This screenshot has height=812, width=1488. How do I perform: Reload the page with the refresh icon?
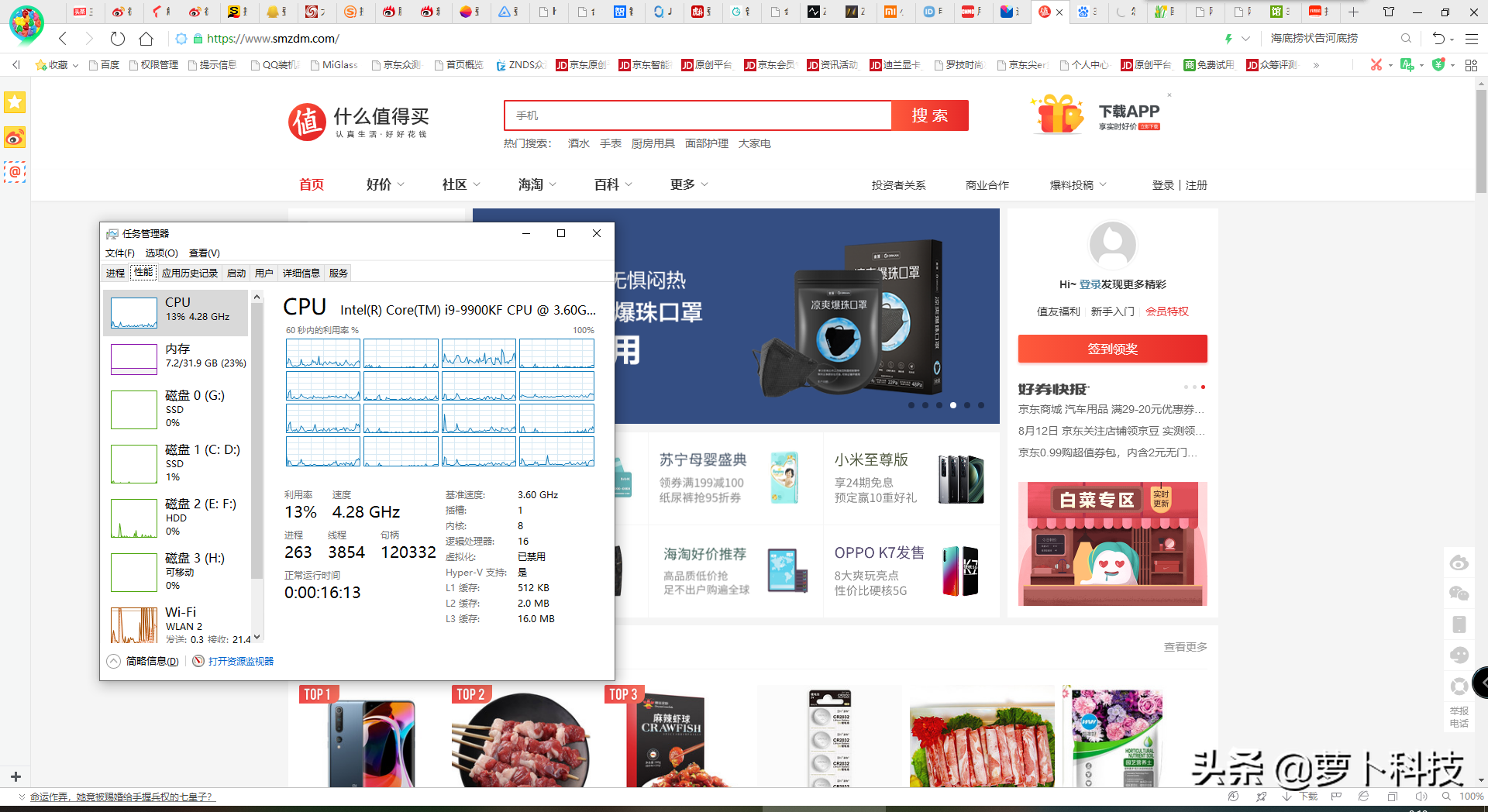117,38
